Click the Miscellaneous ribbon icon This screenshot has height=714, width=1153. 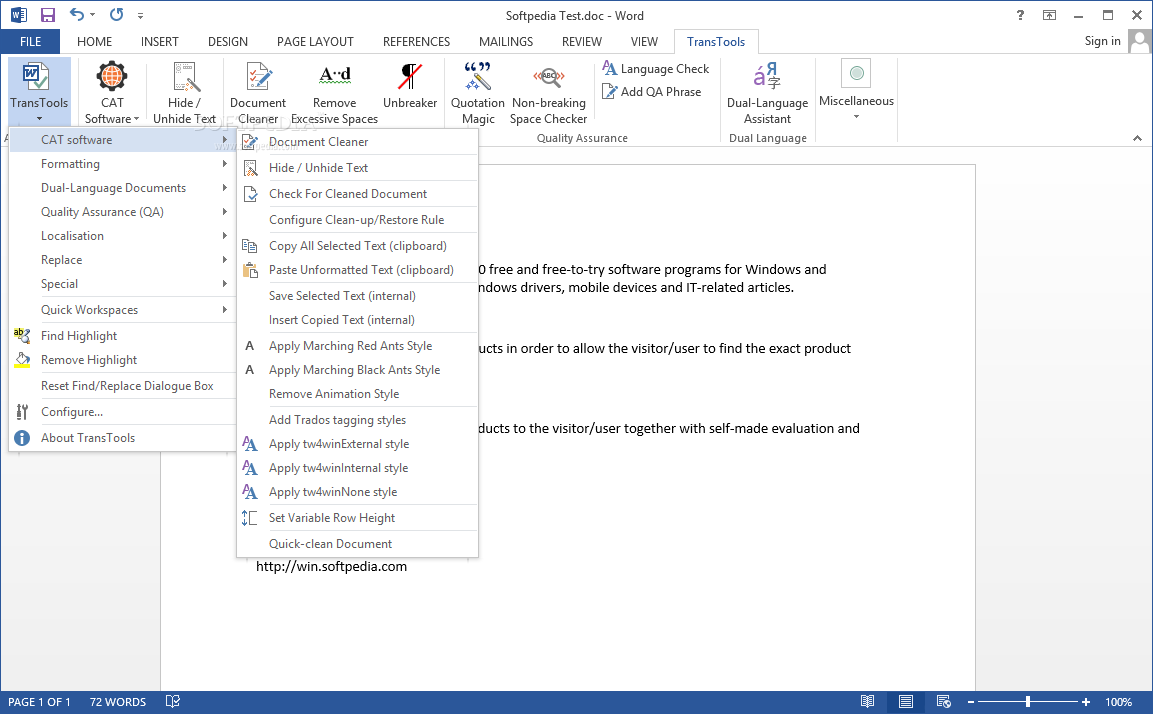point(856,74)
